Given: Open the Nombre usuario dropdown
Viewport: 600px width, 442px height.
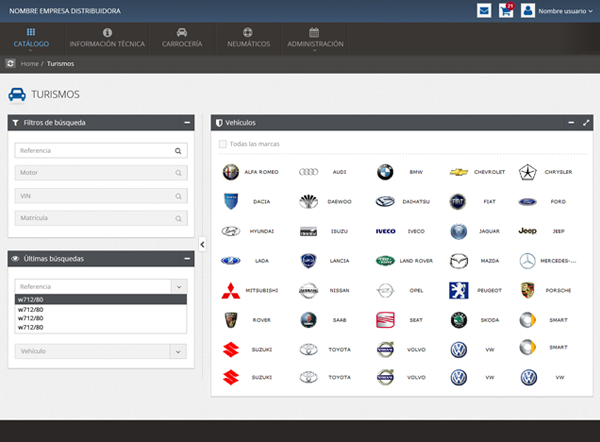Looking at the screenshot, I should 565,11.
